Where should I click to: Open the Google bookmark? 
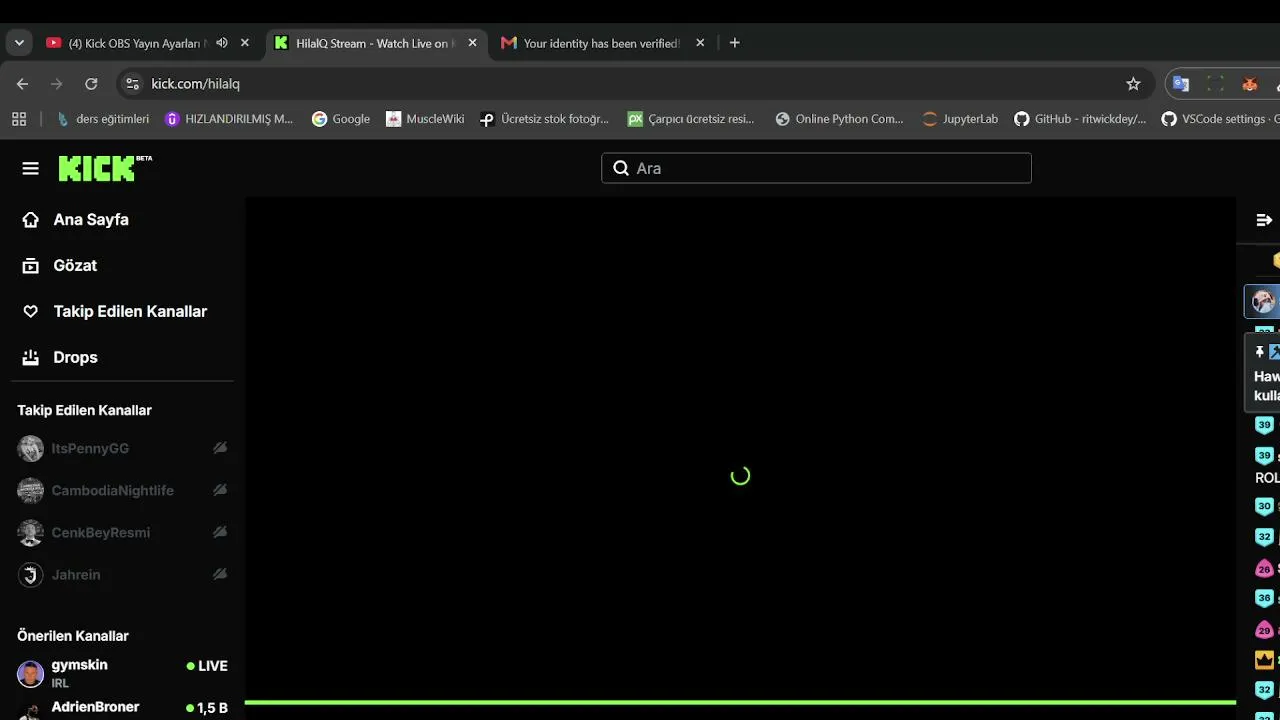click(341, 119)
